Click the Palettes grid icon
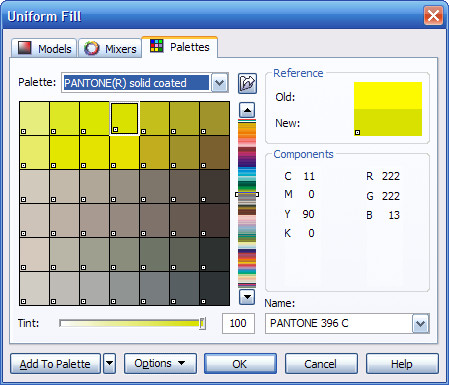449x385 pixels. click(x=156, y=46)
